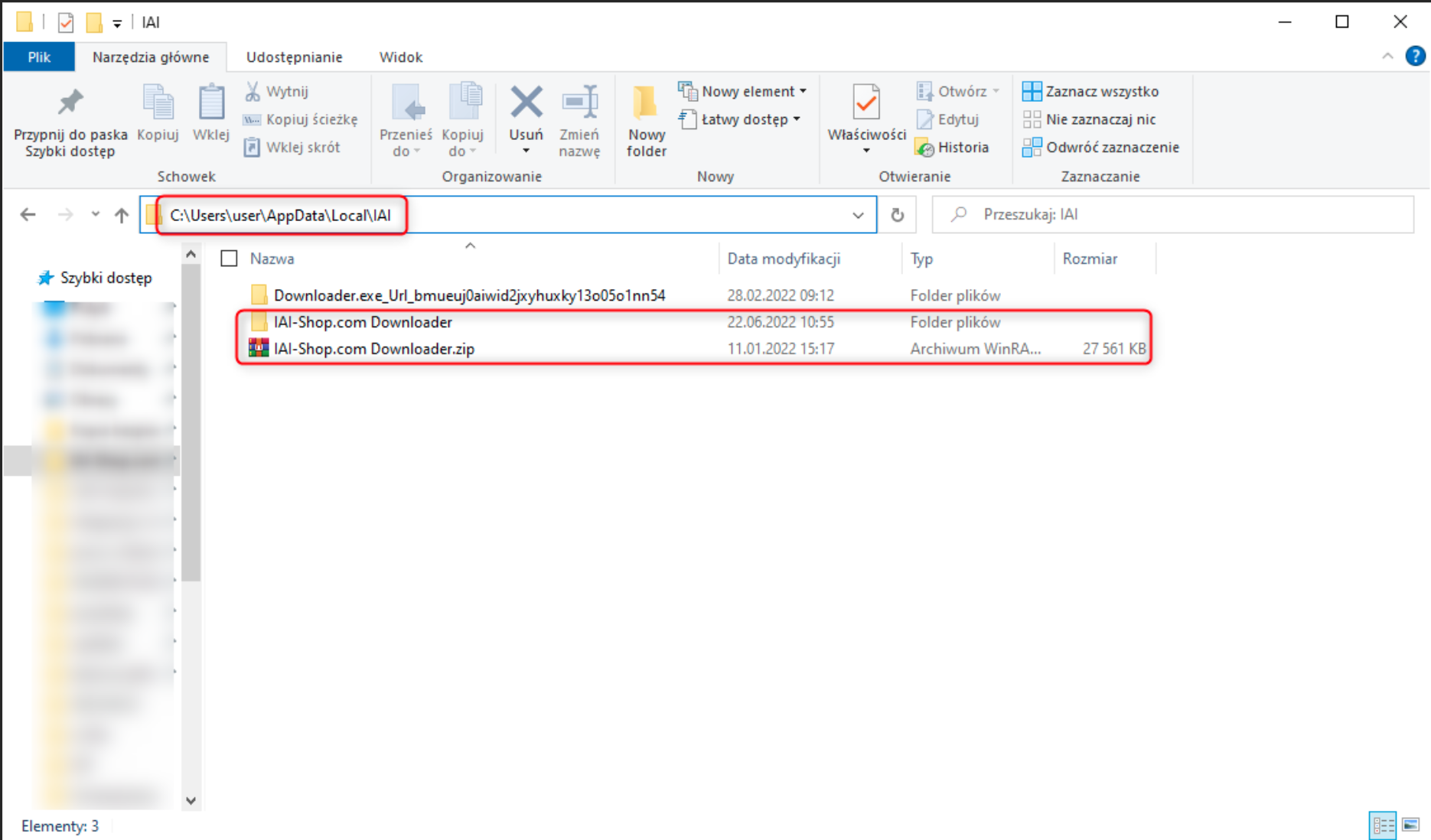
Task: Open the Plik menu
Action: pyautogui.click(x=39, y=57)
